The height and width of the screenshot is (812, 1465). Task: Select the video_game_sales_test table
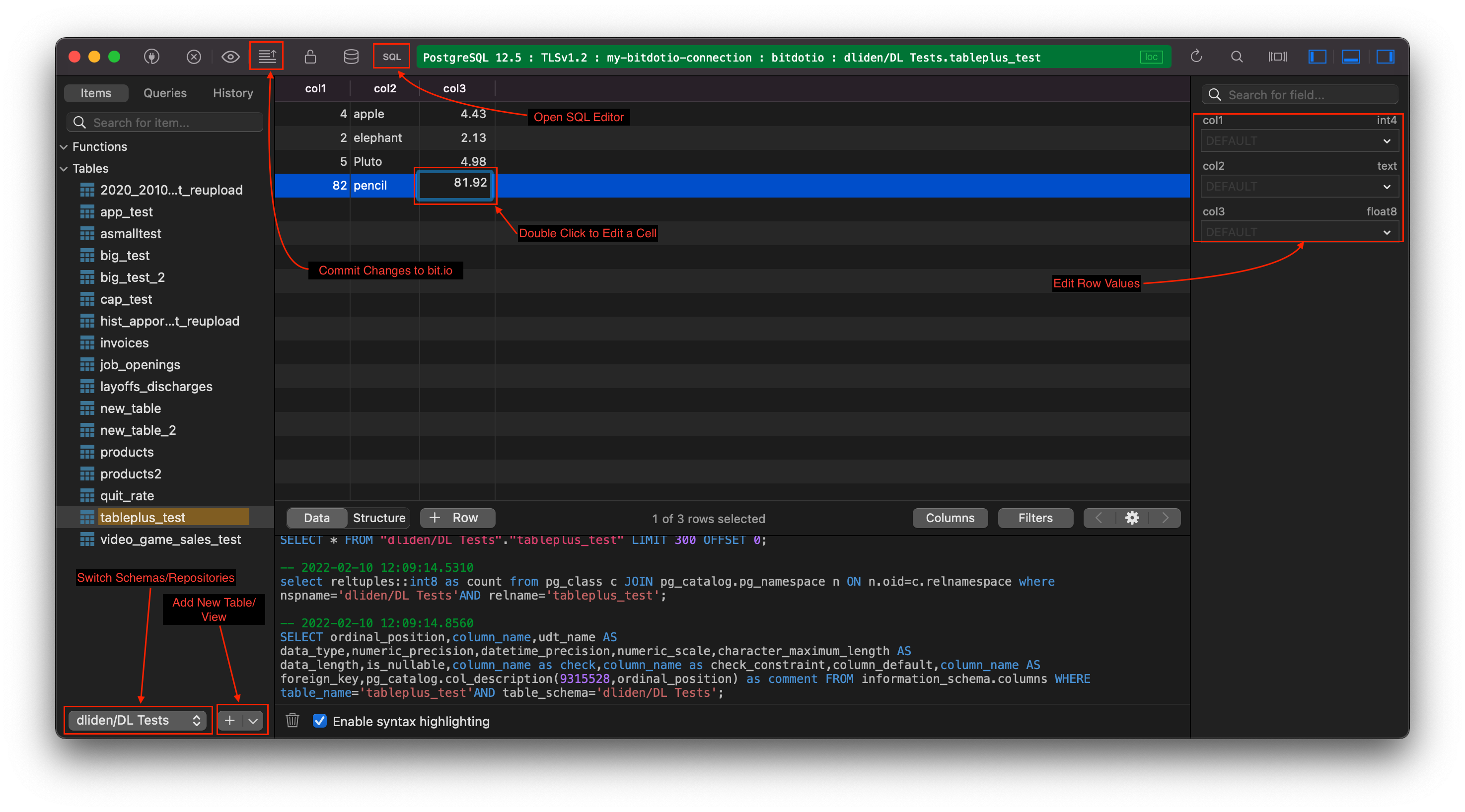click(170, 539)
